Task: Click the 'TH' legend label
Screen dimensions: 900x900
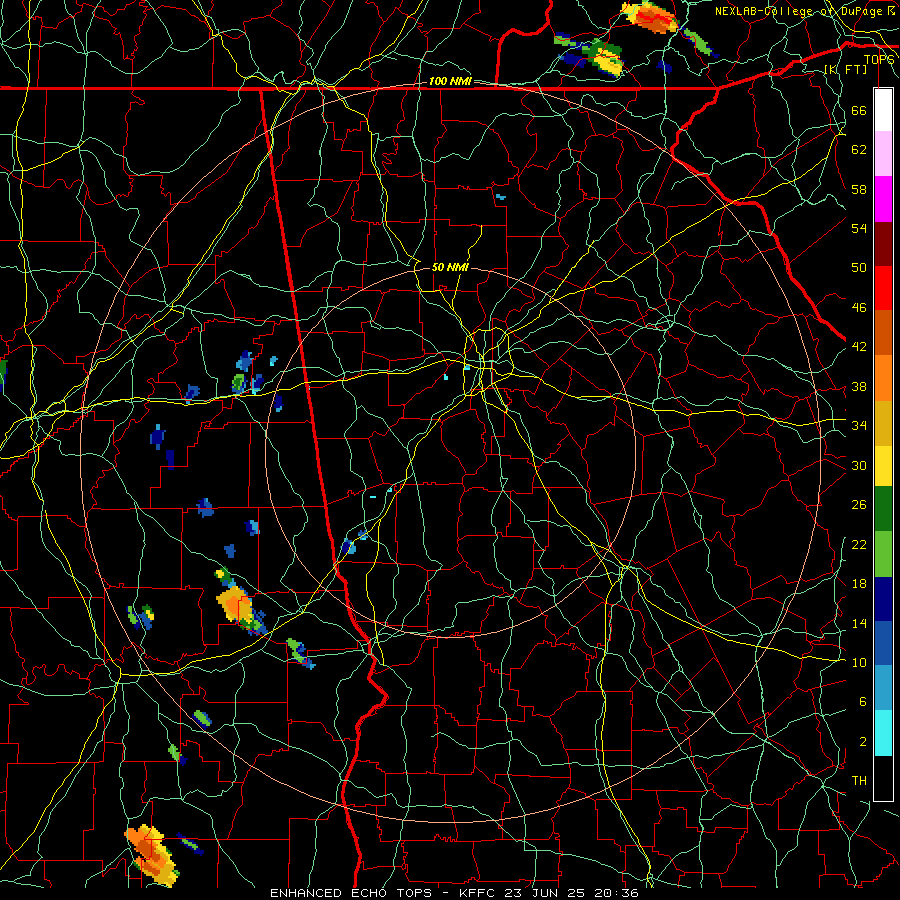Action: point(859,781)
